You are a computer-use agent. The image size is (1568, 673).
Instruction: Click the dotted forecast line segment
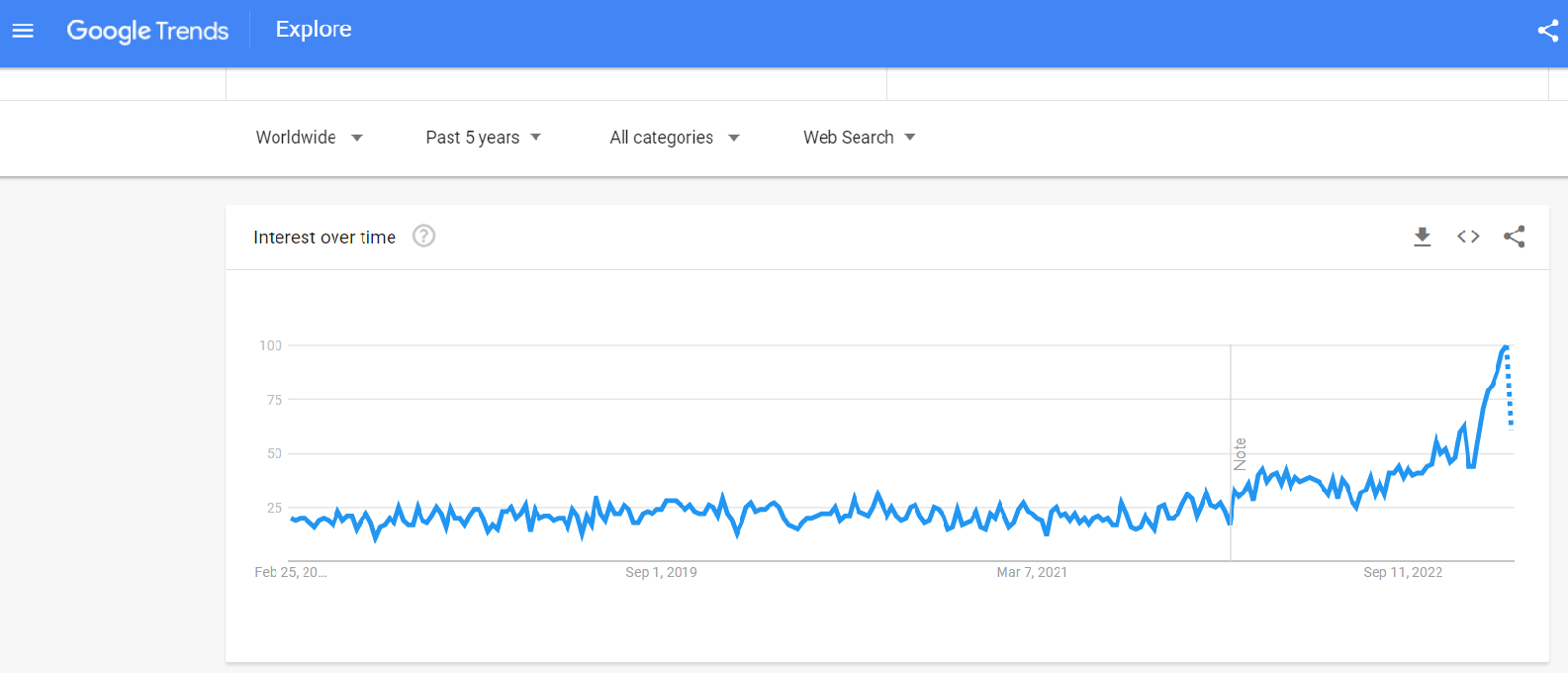click(1509, 391)
